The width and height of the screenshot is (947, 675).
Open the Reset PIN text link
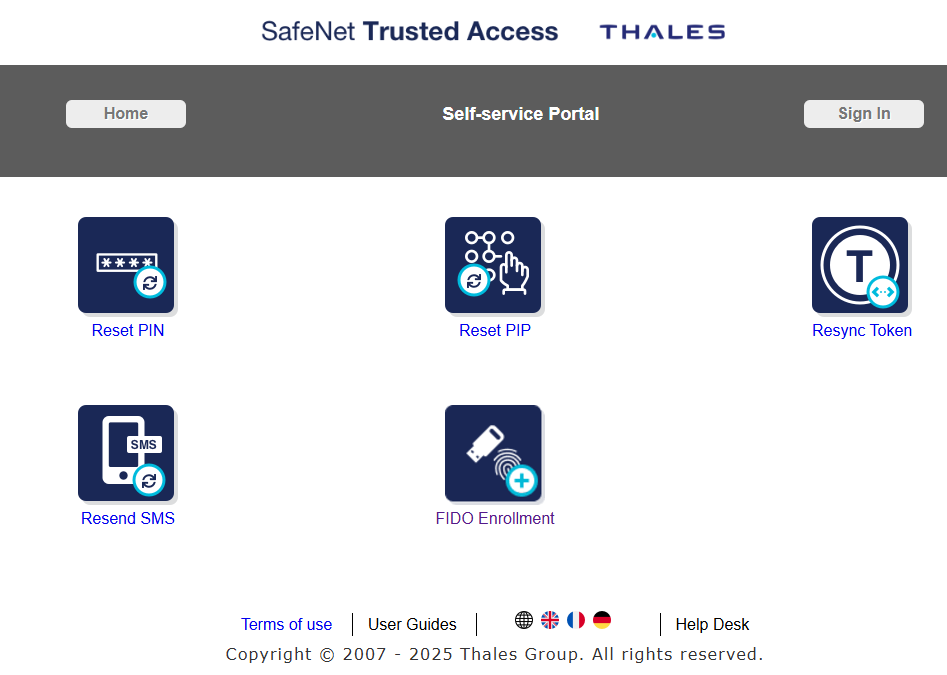128,331
